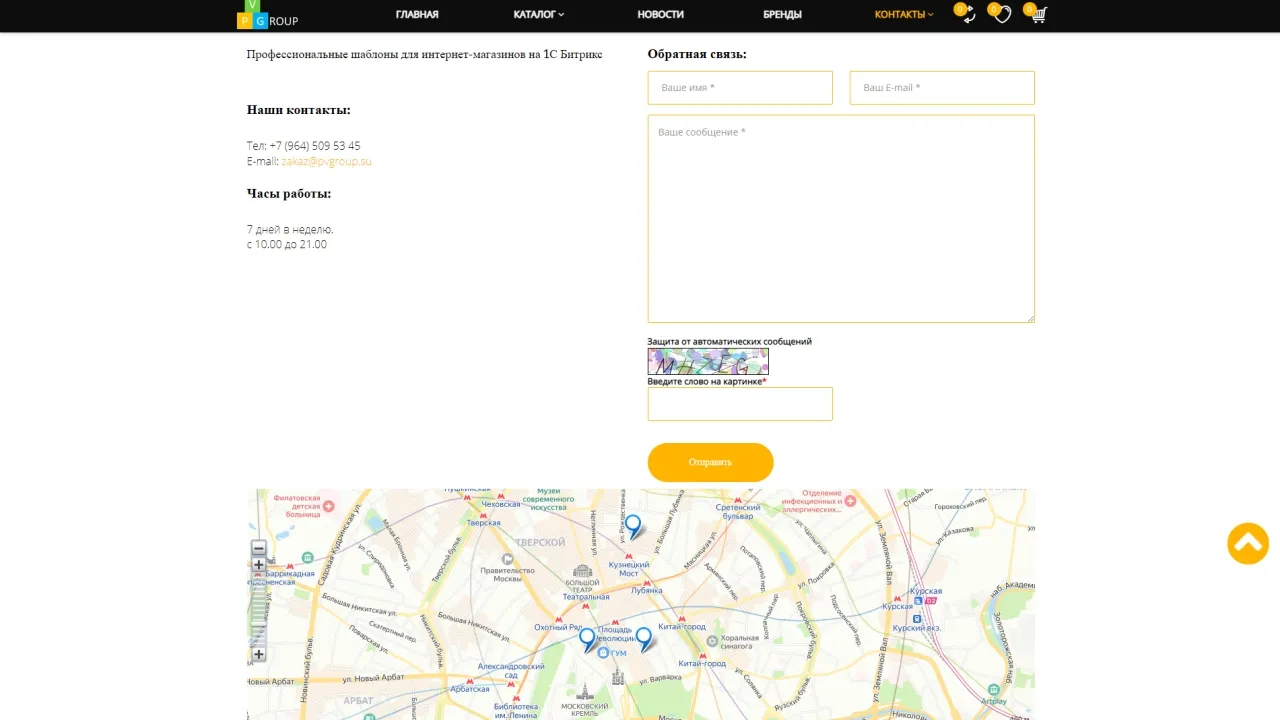Expand the КОНТАКТЫ dropdown menu
The height and width of the screenshot is (720, 1280).
[x=904, y=14]
